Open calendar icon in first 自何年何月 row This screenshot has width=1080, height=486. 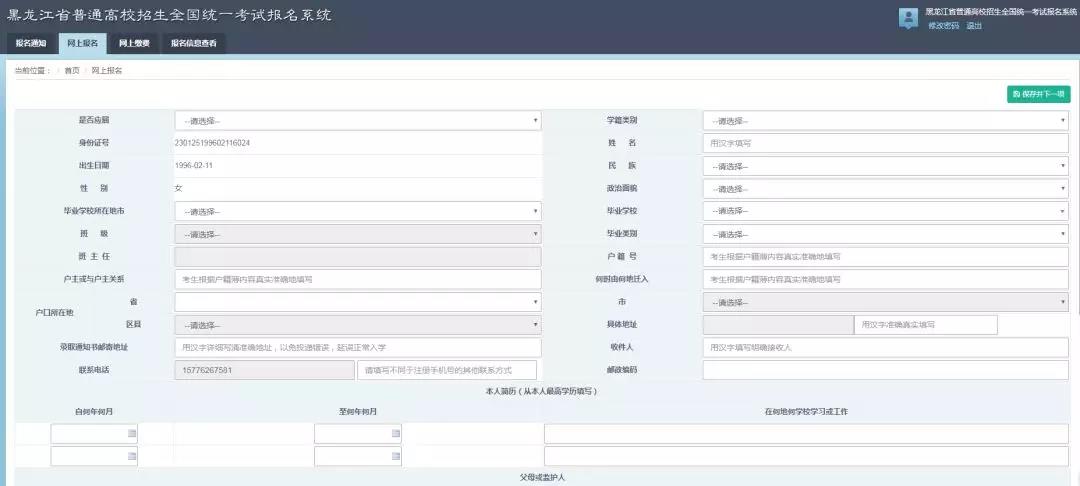pos(131,433)
